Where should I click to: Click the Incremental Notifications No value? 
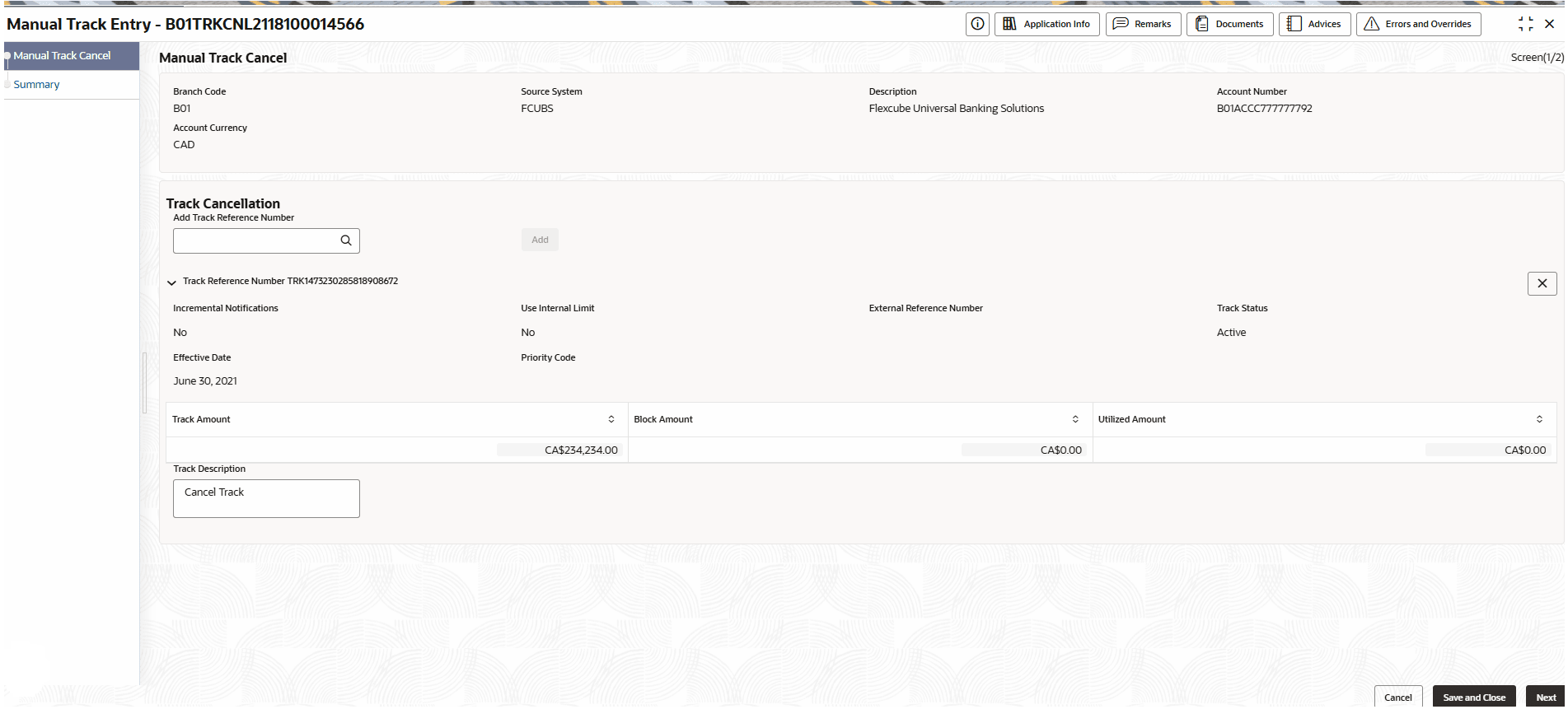[180, 332]
